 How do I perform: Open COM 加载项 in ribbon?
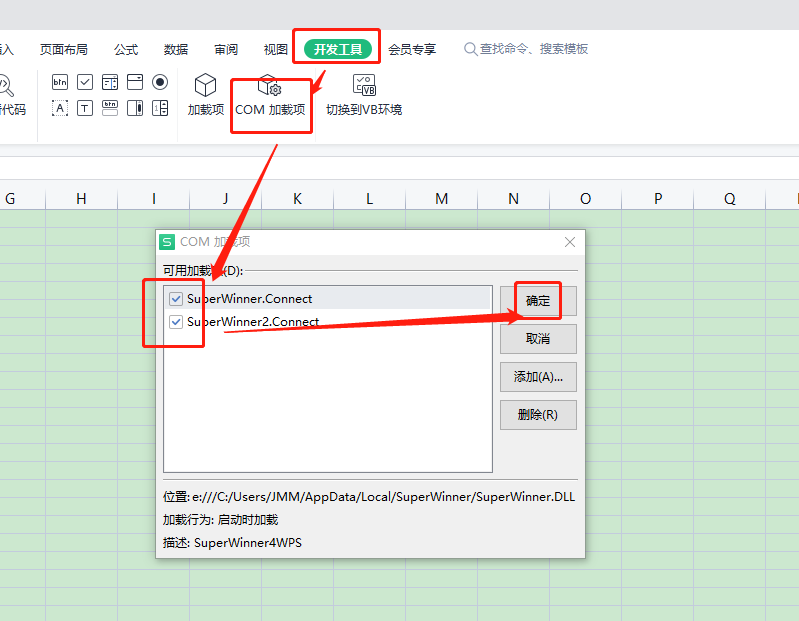point(270,96)
